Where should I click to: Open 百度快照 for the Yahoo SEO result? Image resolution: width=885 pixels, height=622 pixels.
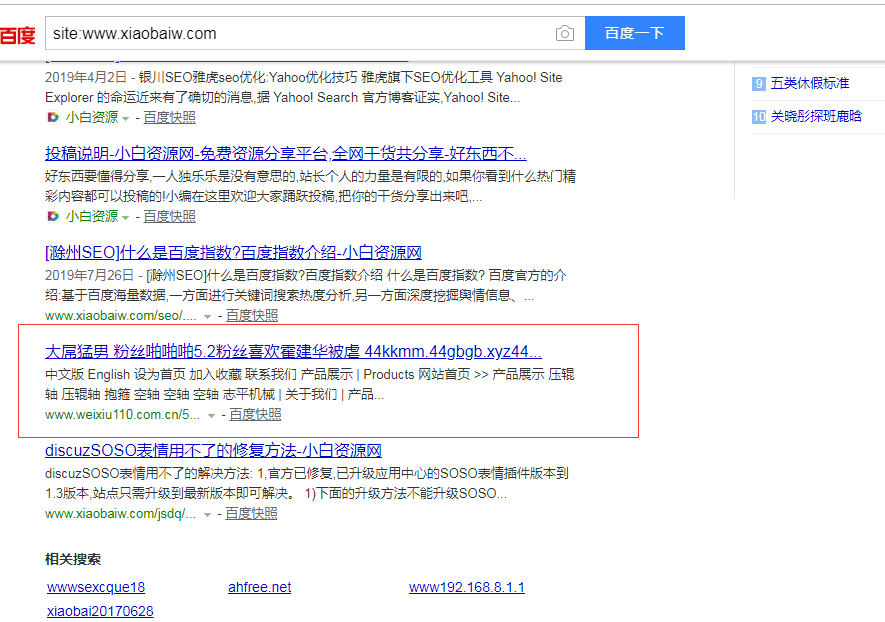tap(169, 117)
